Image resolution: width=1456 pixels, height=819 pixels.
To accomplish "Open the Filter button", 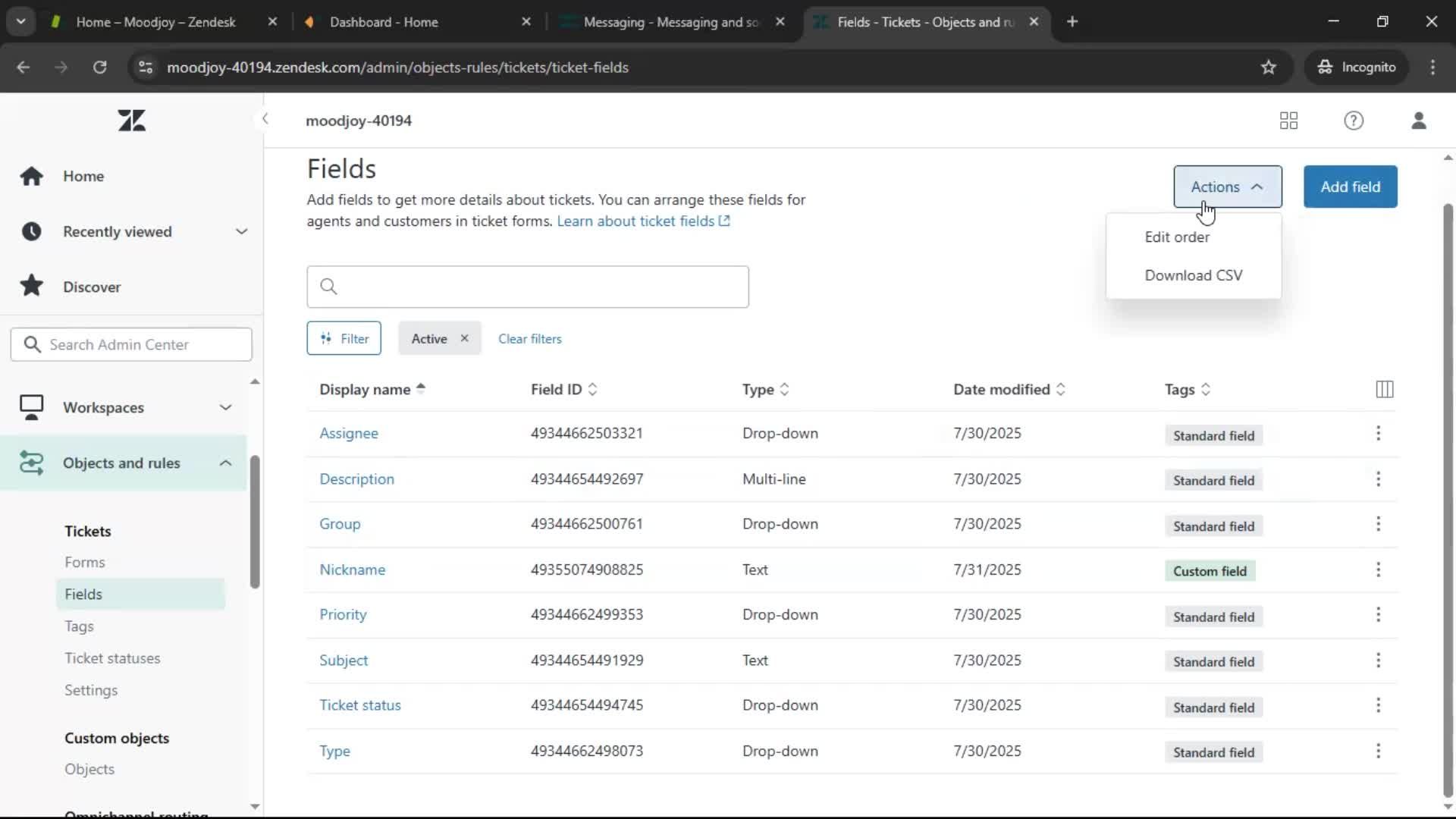I will click(344, 338).
